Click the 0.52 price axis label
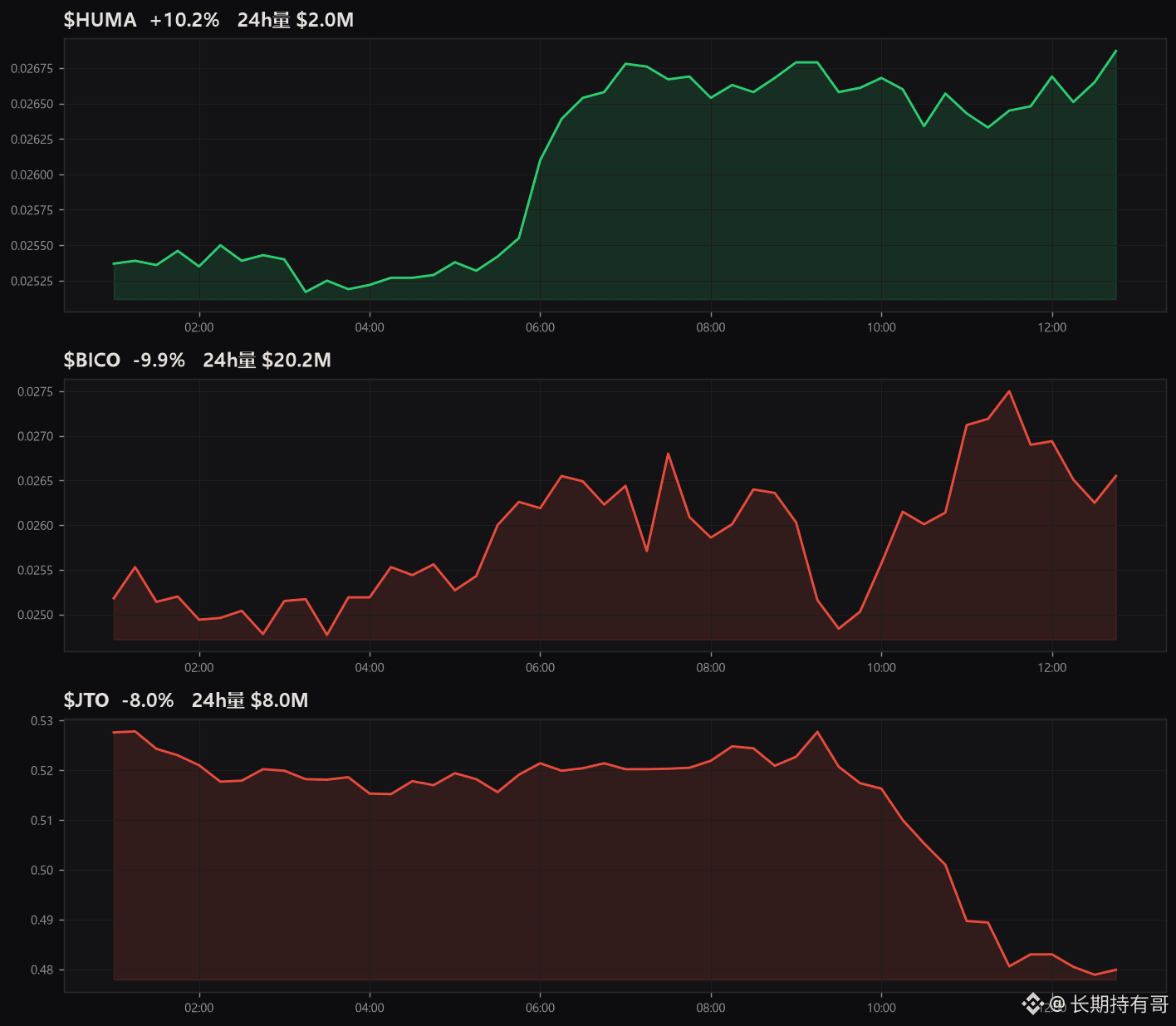1176x1026 pixels. pyautogui.click(x=42, y=771)
